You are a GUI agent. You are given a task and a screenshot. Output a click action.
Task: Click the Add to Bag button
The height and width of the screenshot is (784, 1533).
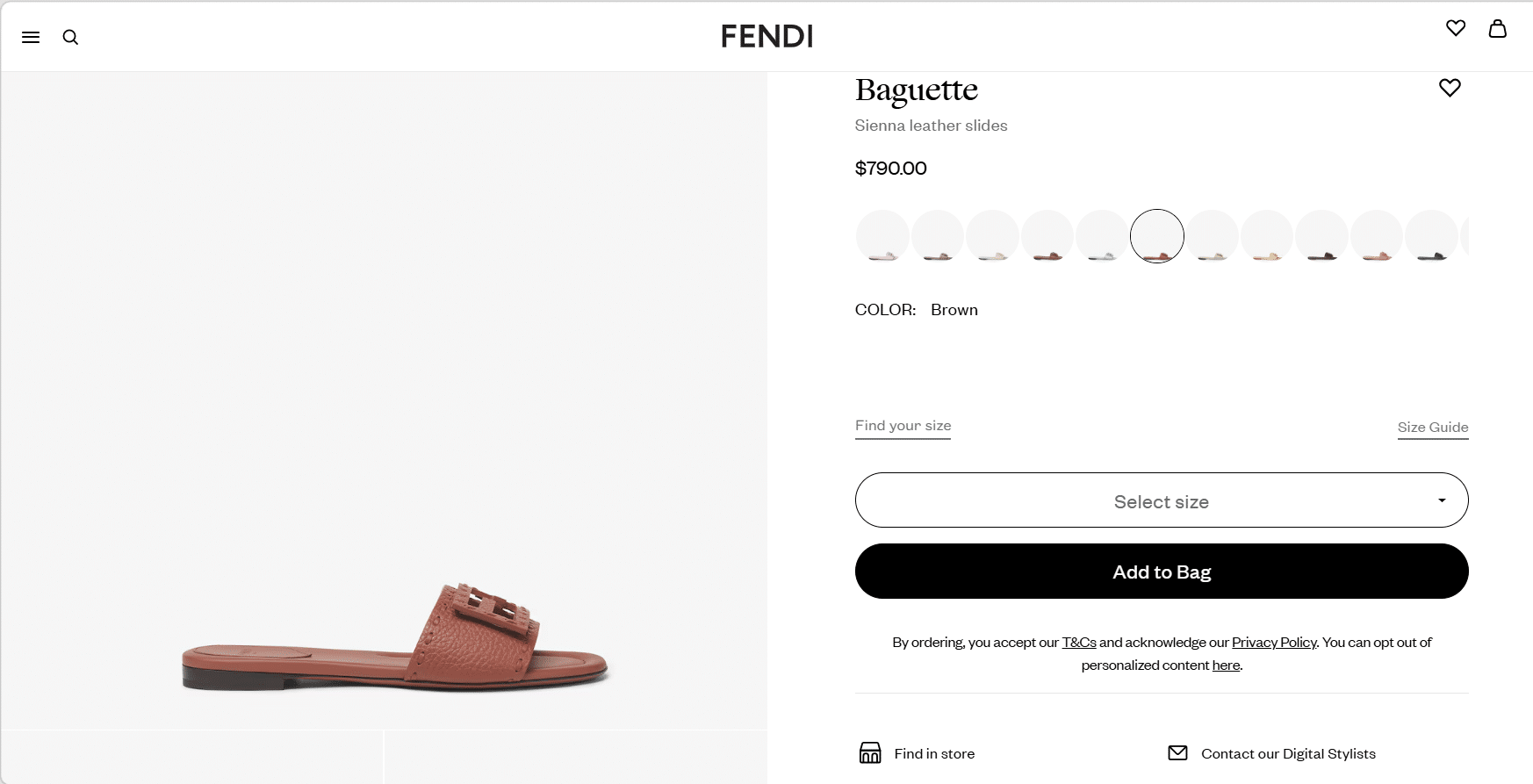1161,572
